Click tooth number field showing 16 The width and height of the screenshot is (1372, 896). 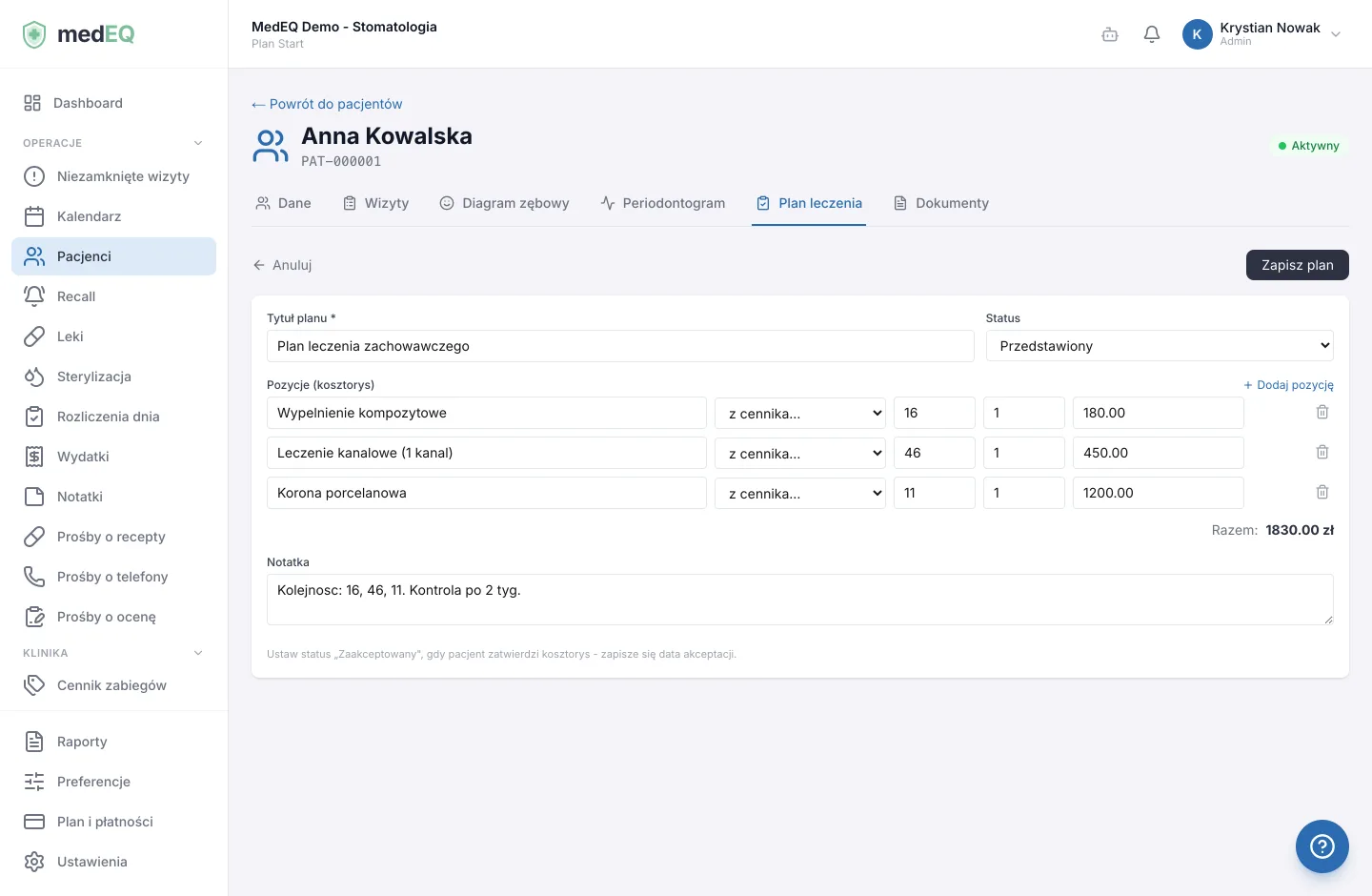935,413
